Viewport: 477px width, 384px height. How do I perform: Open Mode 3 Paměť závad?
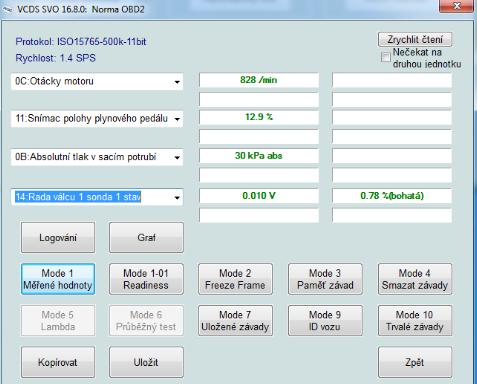tap(325, 279)
